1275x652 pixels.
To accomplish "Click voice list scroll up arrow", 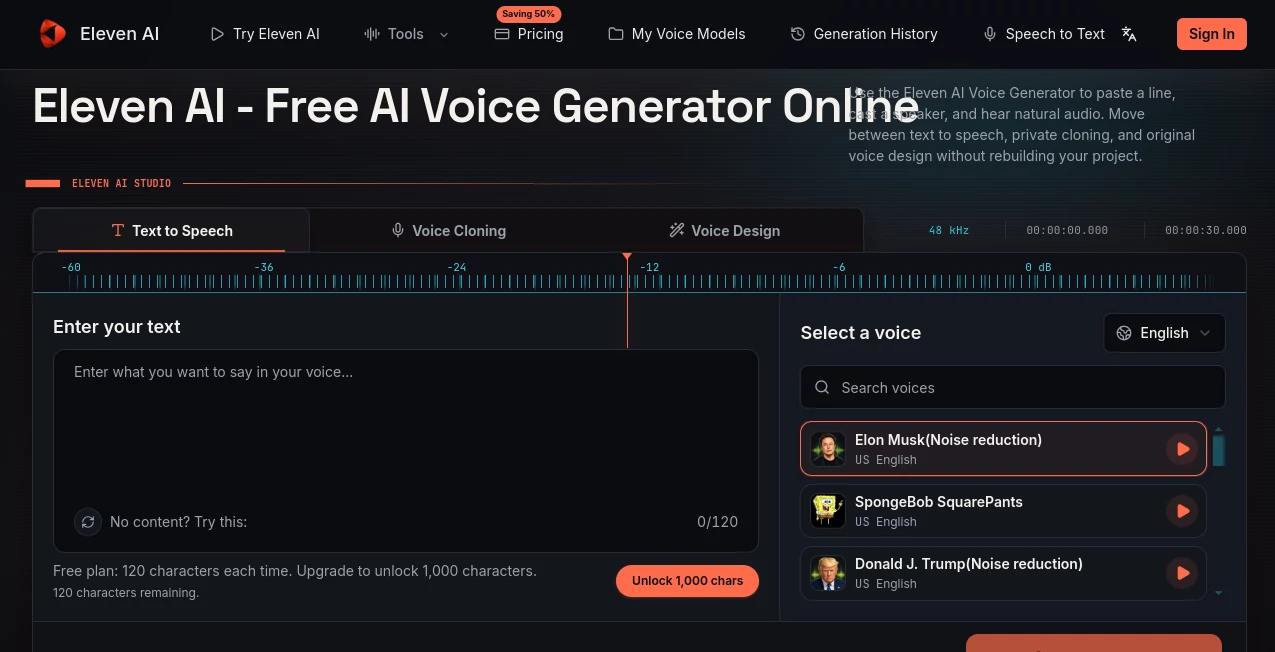I will (1218, 430).
